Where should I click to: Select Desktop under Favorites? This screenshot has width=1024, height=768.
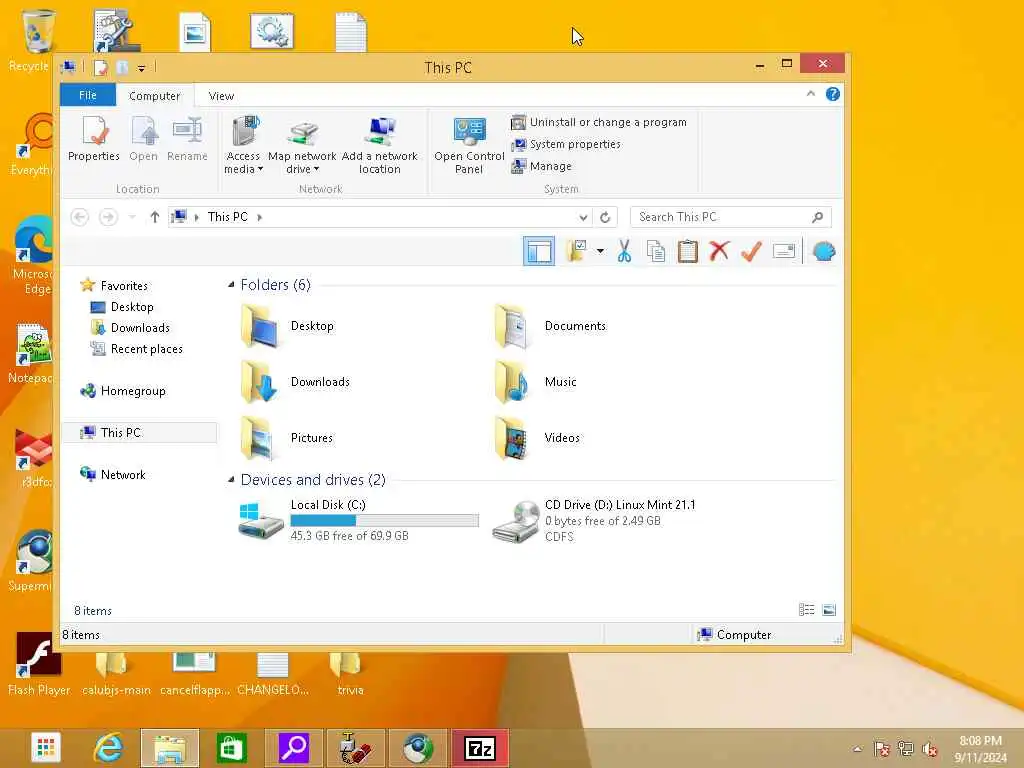pos(122,307)
